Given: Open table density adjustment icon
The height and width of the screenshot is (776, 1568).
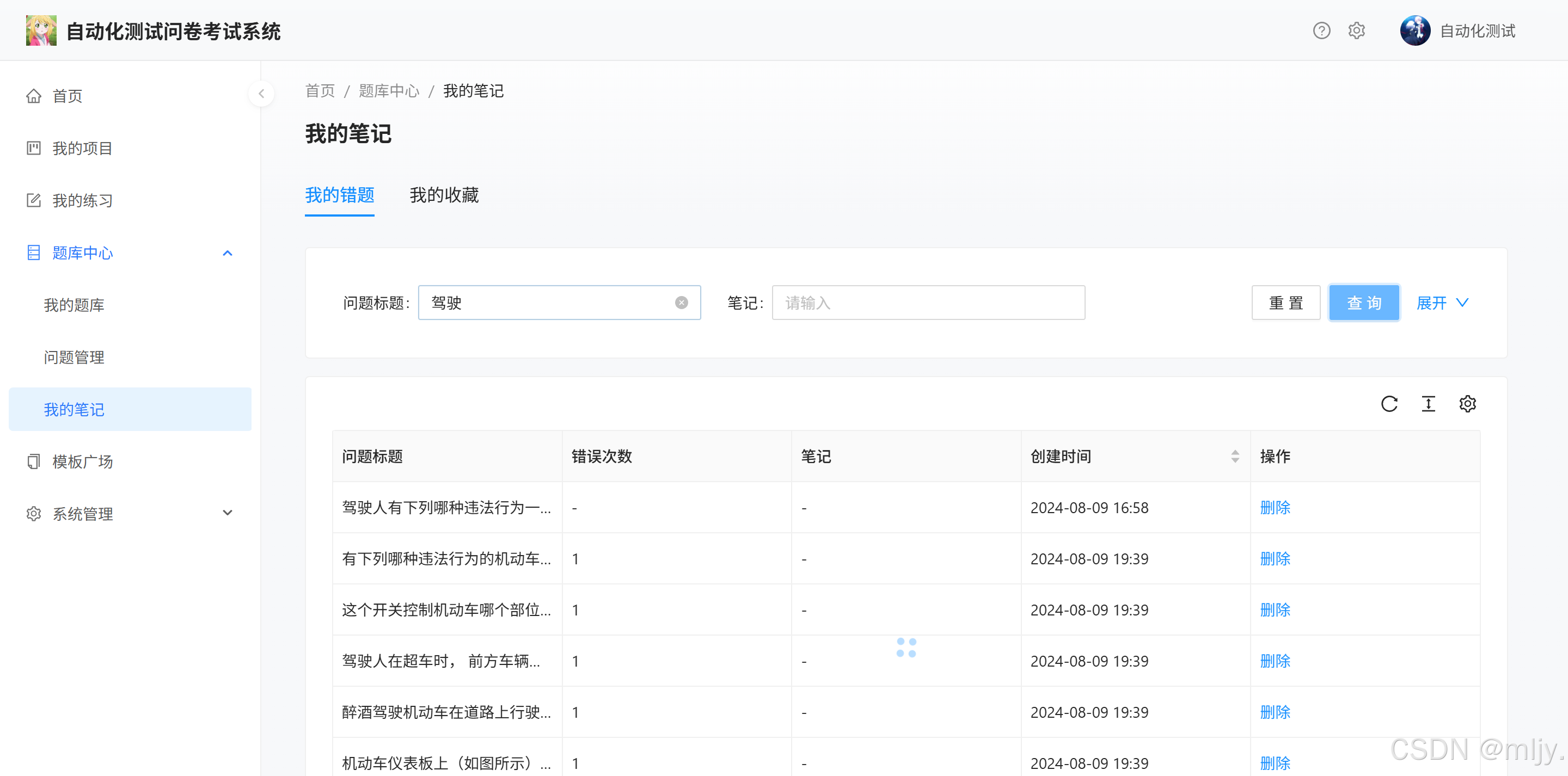Looking at the screenshot, I should 1428,404.
